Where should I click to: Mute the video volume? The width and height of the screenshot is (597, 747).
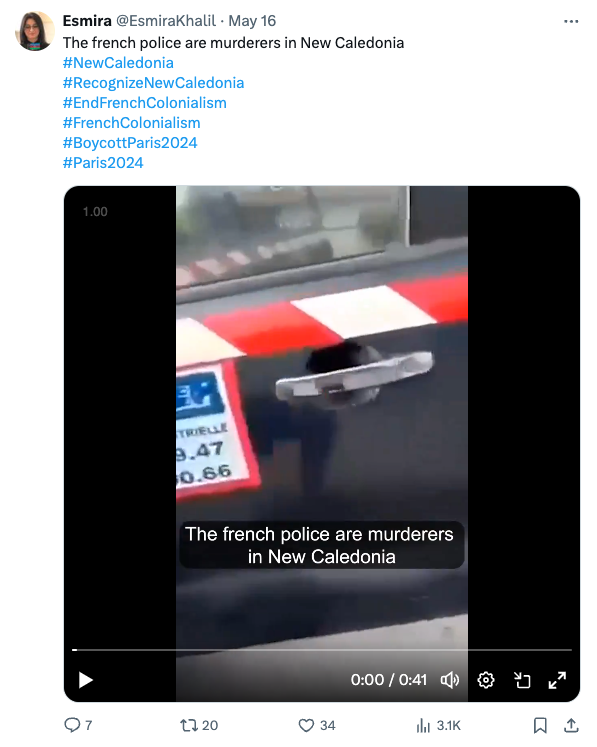449,680
